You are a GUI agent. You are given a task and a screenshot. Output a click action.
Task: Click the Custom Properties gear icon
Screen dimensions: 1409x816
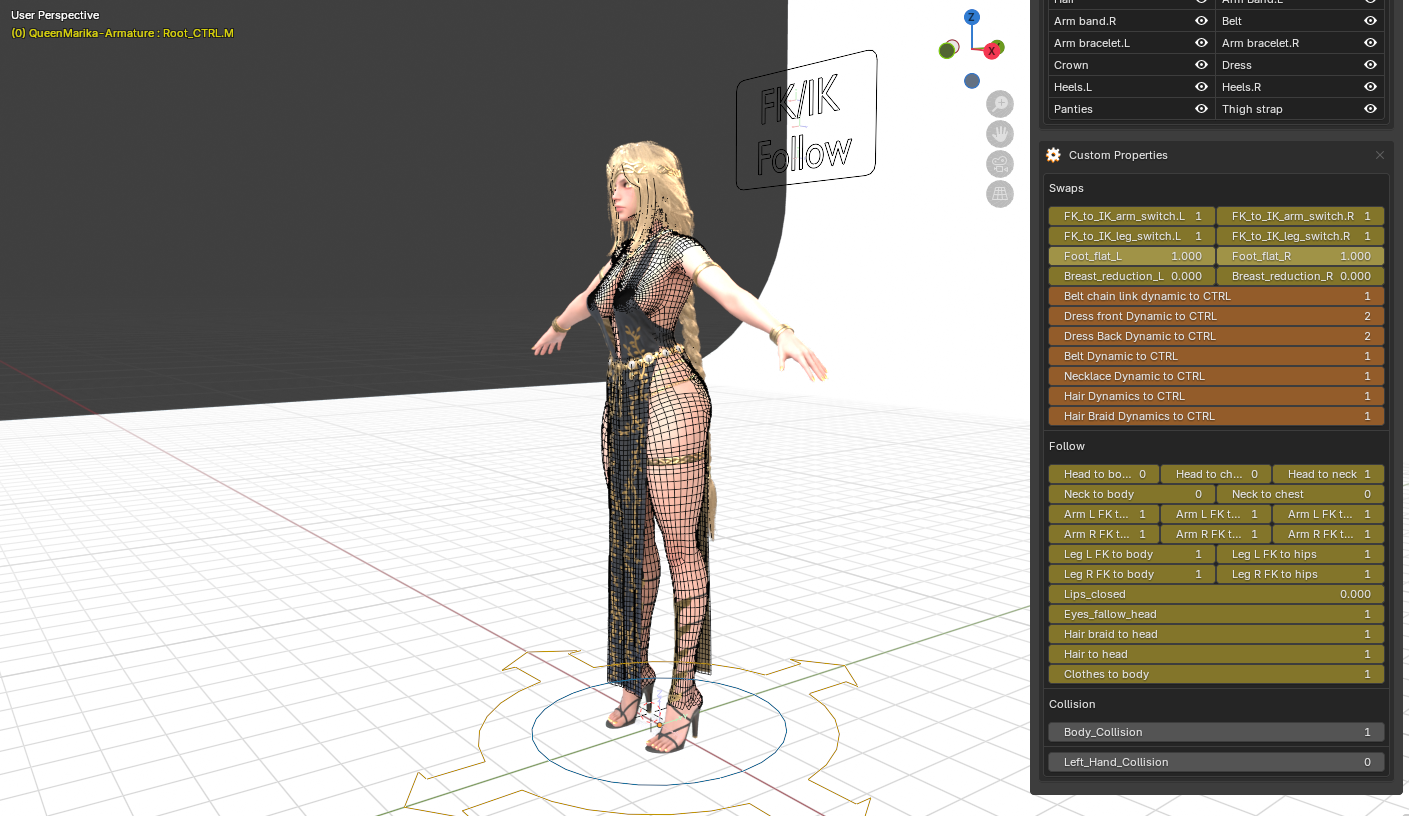click(x=1053, y=155)
